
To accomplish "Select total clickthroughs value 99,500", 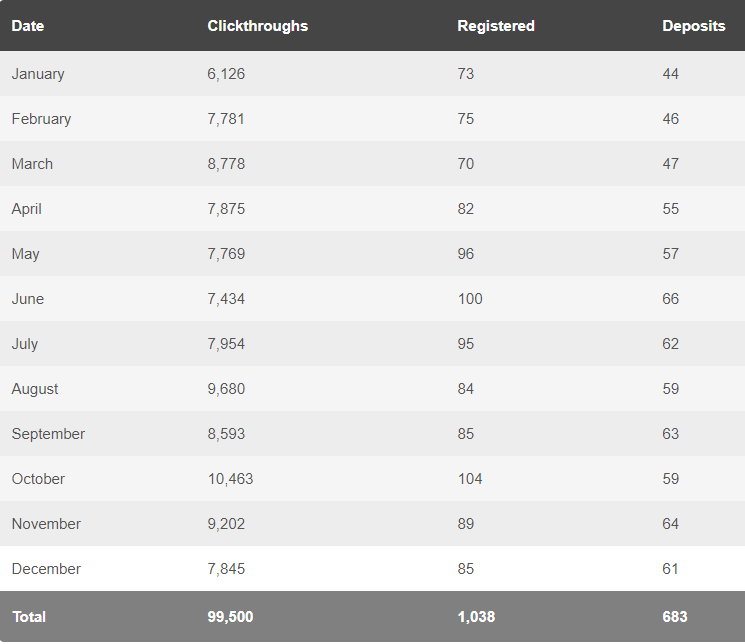I will click(230, 617).
